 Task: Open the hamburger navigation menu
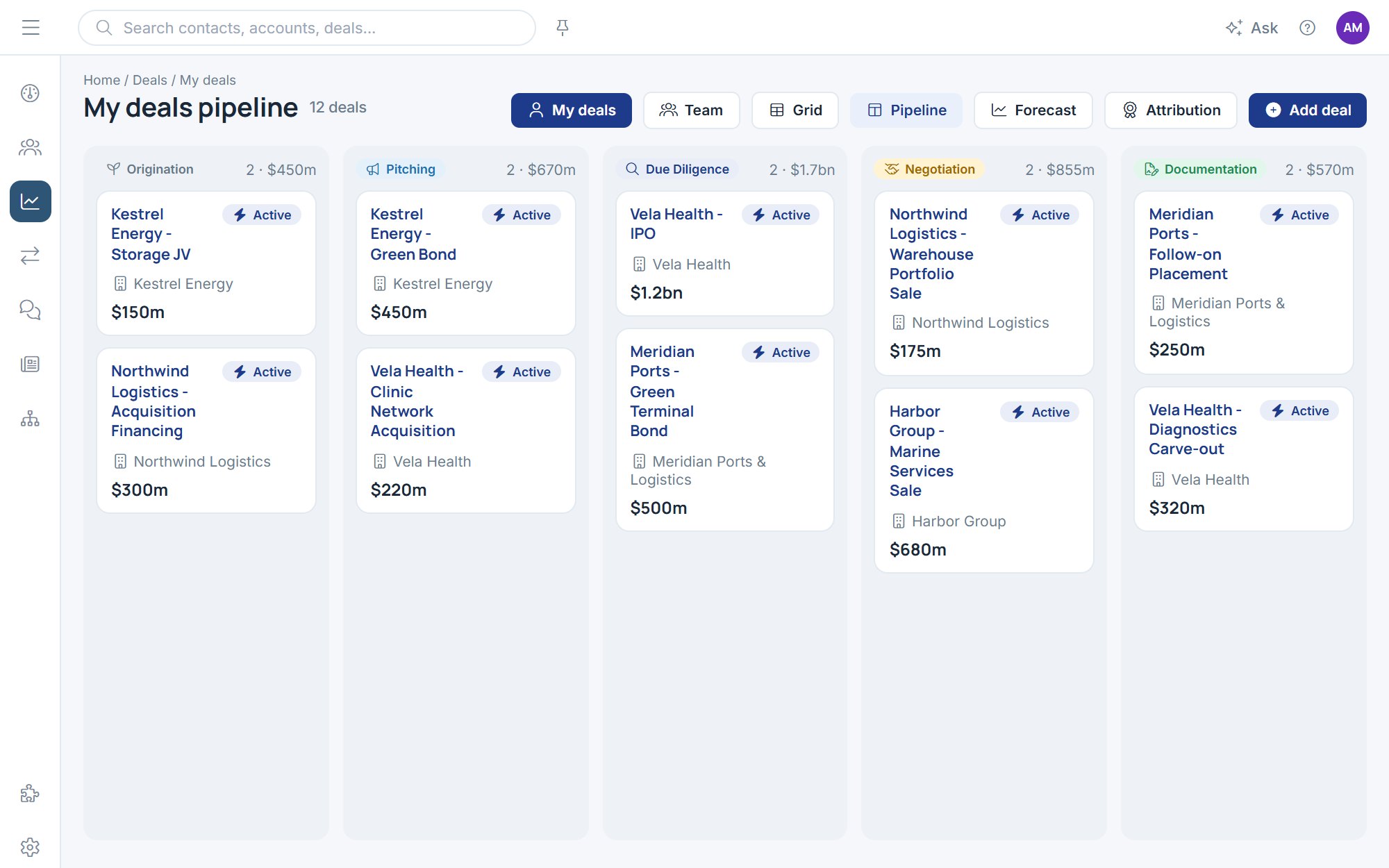31,28
